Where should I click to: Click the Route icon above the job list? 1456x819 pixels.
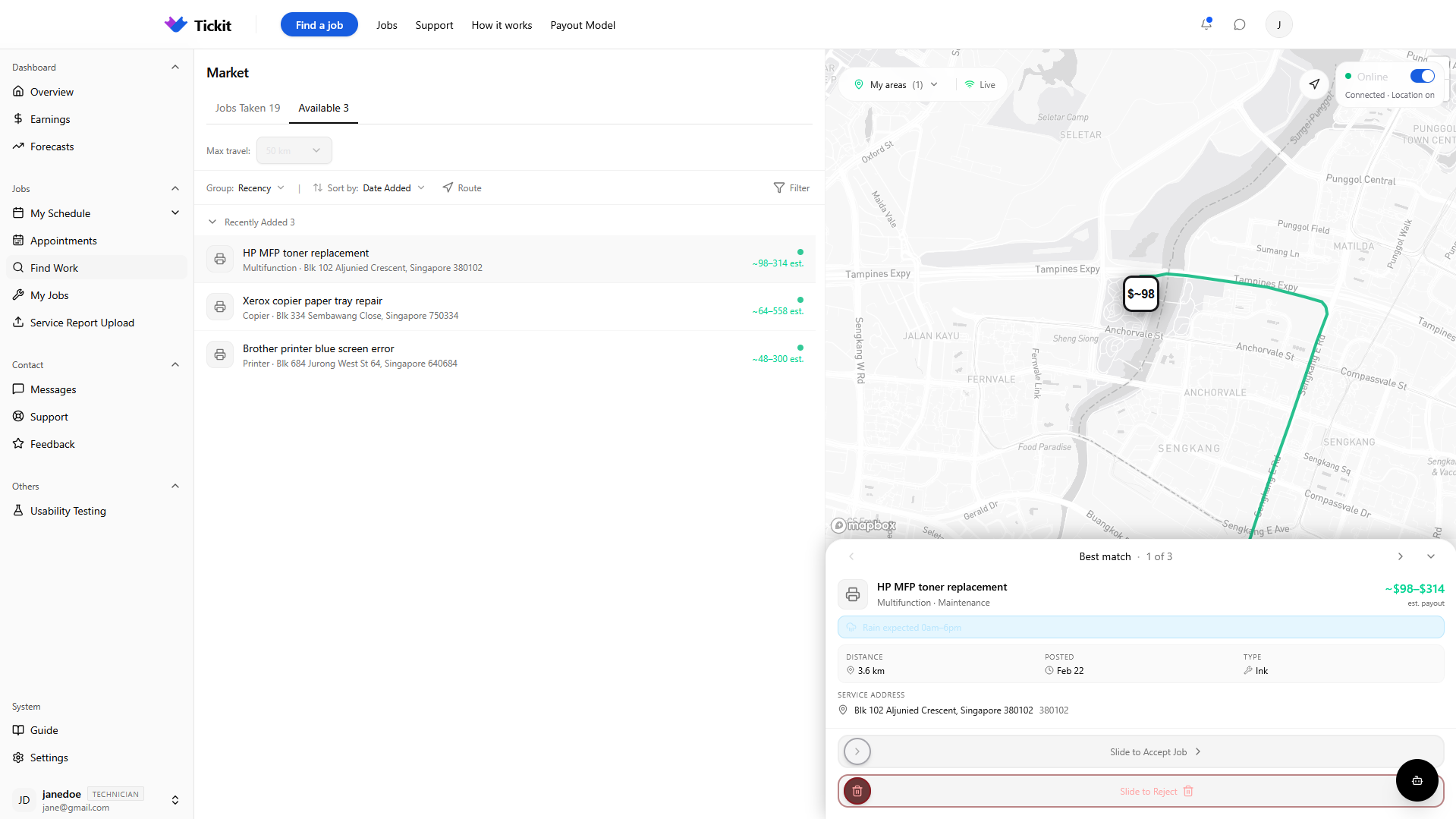[448, 187]
